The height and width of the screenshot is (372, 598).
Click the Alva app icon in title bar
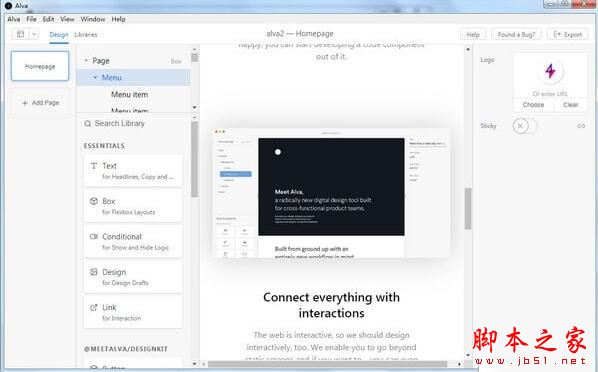coord(8,6)
